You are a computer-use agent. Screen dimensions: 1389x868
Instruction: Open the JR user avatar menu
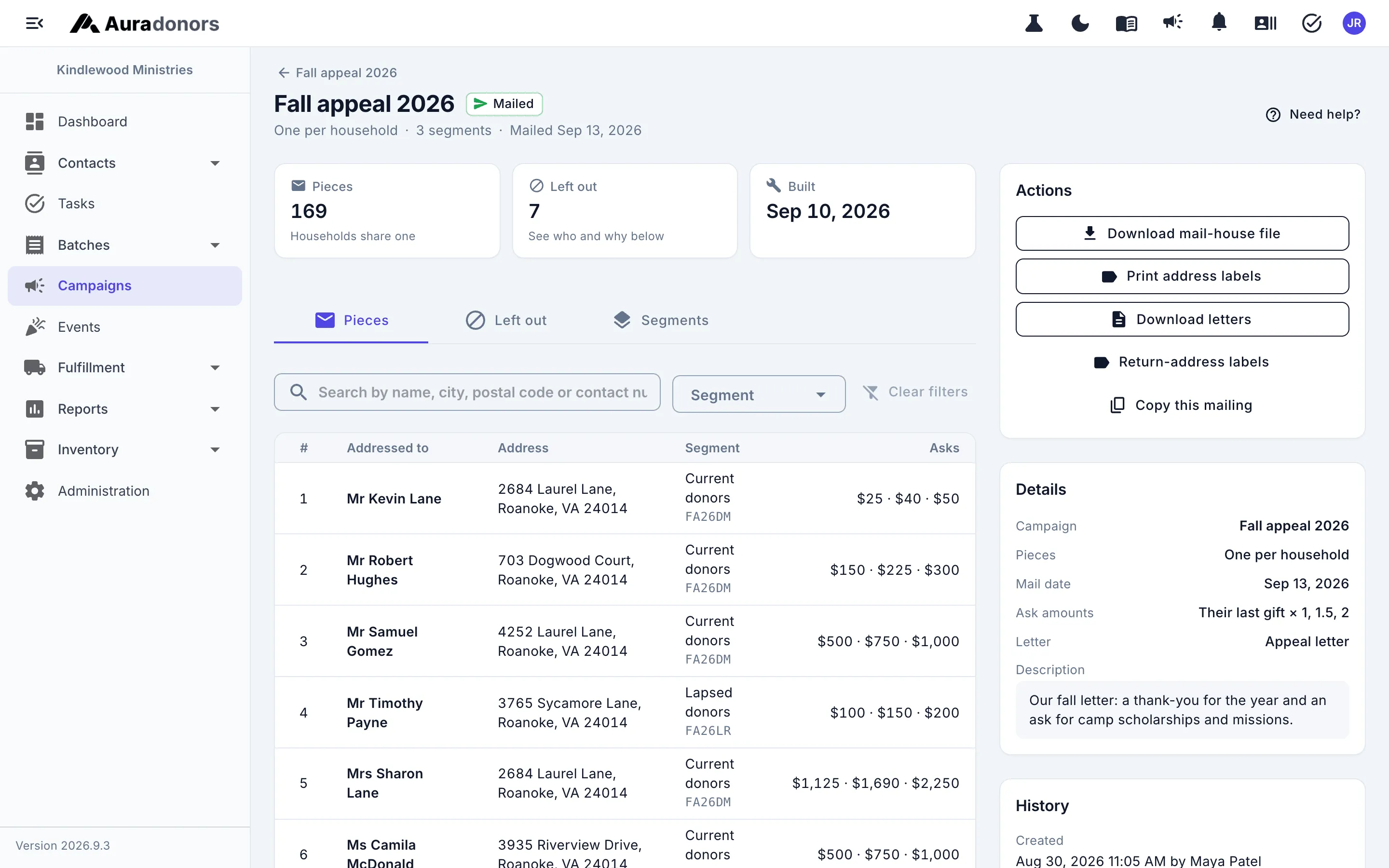(1354, 24)
